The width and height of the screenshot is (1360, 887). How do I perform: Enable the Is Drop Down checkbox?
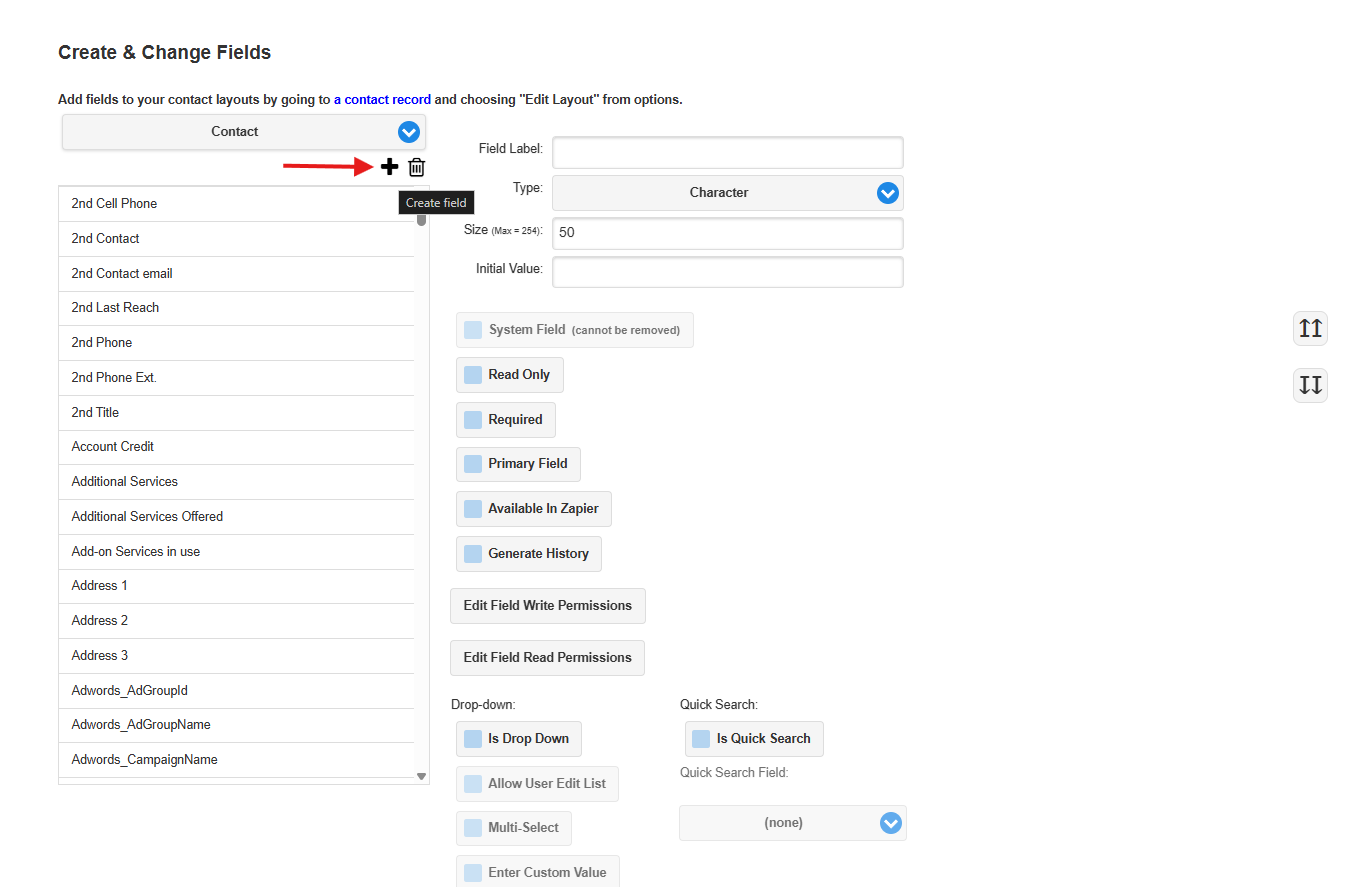[473, 739]
